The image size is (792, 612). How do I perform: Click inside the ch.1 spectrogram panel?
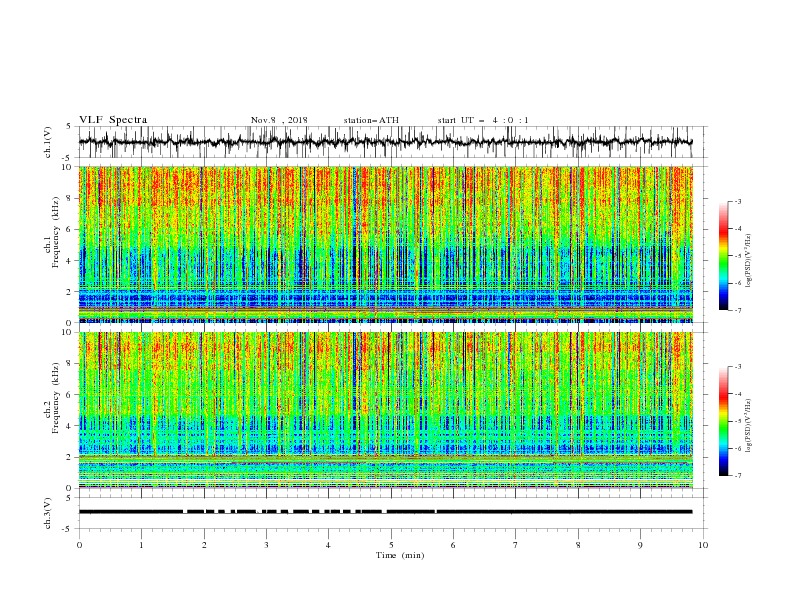click(385, 244)
